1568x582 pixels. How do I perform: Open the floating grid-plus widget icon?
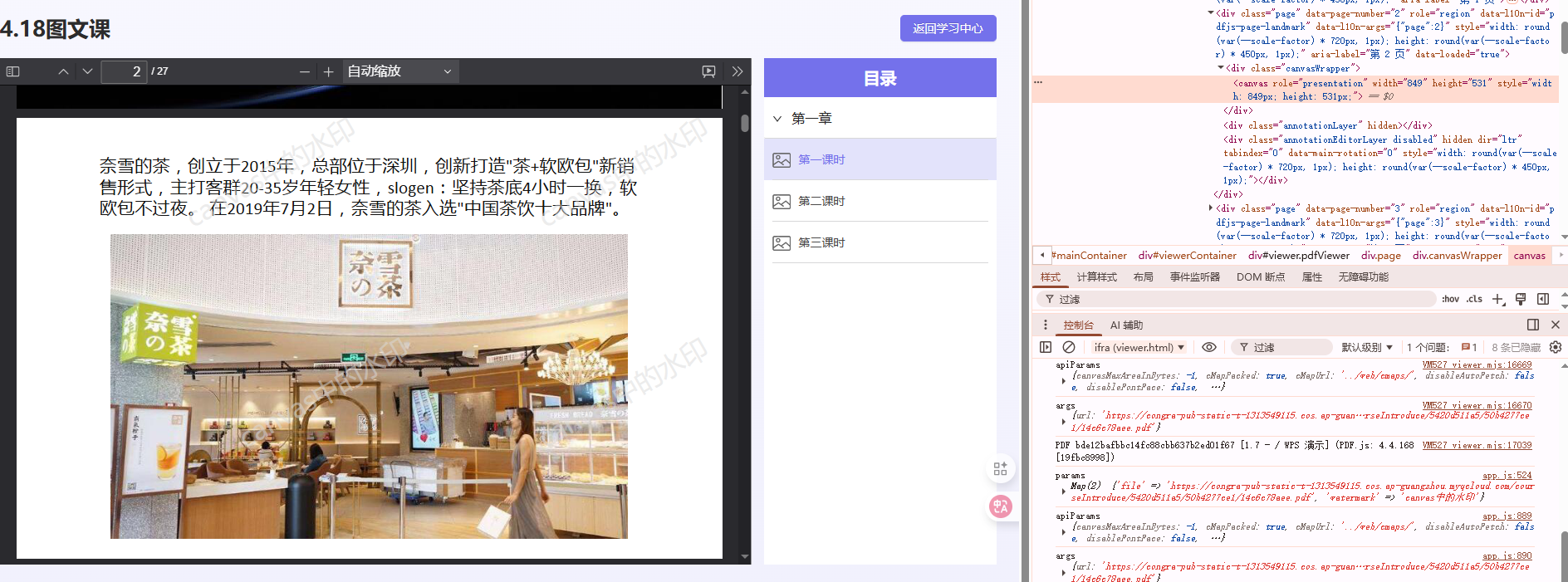(1000, 469)
